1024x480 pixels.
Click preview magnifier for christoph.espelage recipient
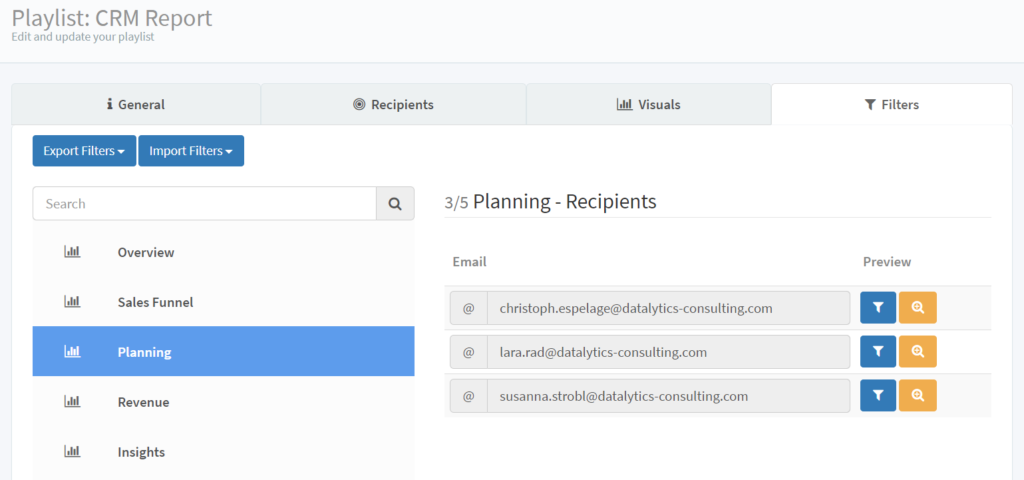click(918, 308)
